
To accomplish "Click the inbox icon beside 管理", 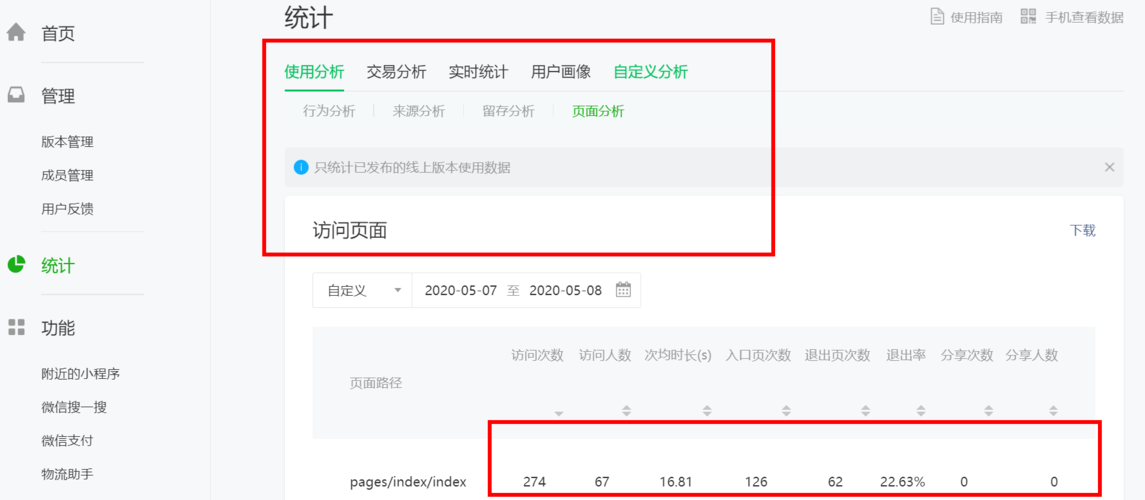I will tap(16, 96).
